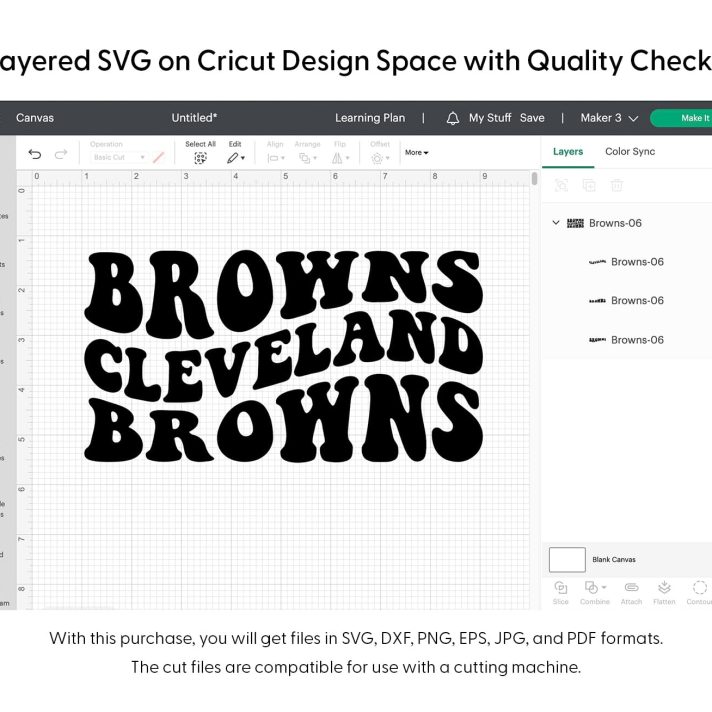Open the Basic Cut operation dropdown
The width and height of the screenshot is (712, 712).
[118, 158]
